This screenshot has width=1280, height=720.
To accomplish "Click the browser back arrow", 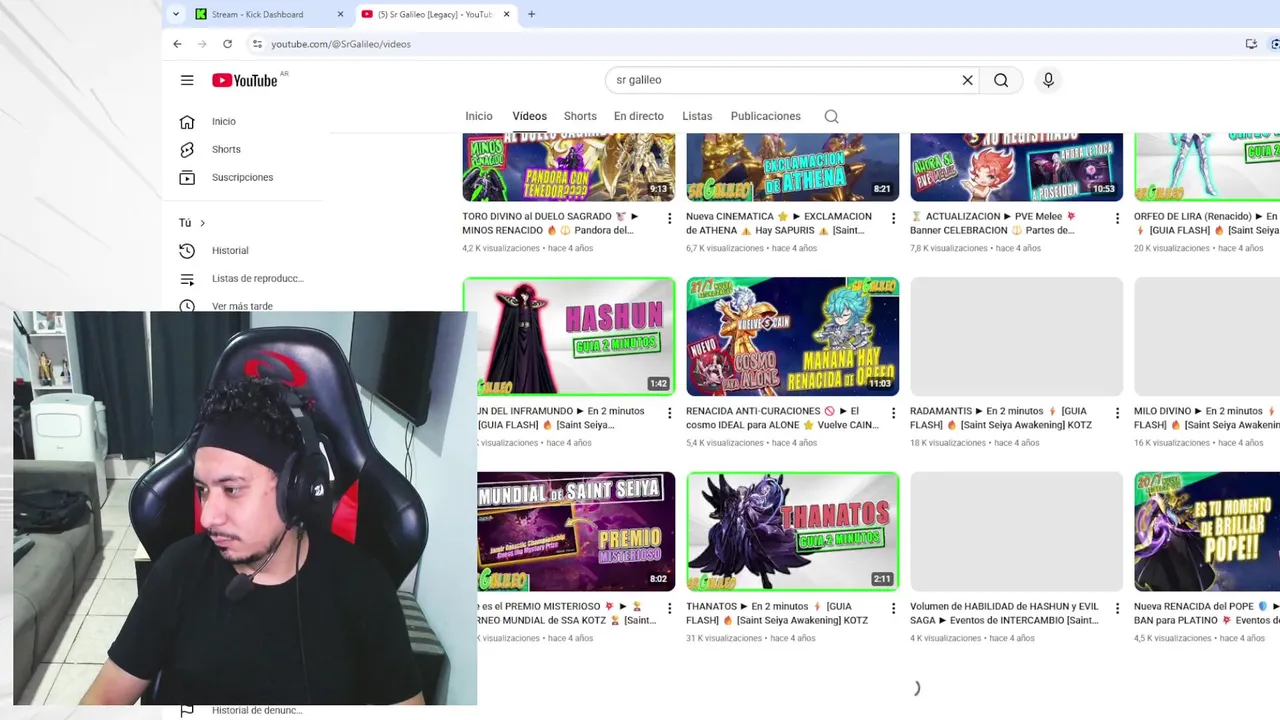I will point(177,44).
